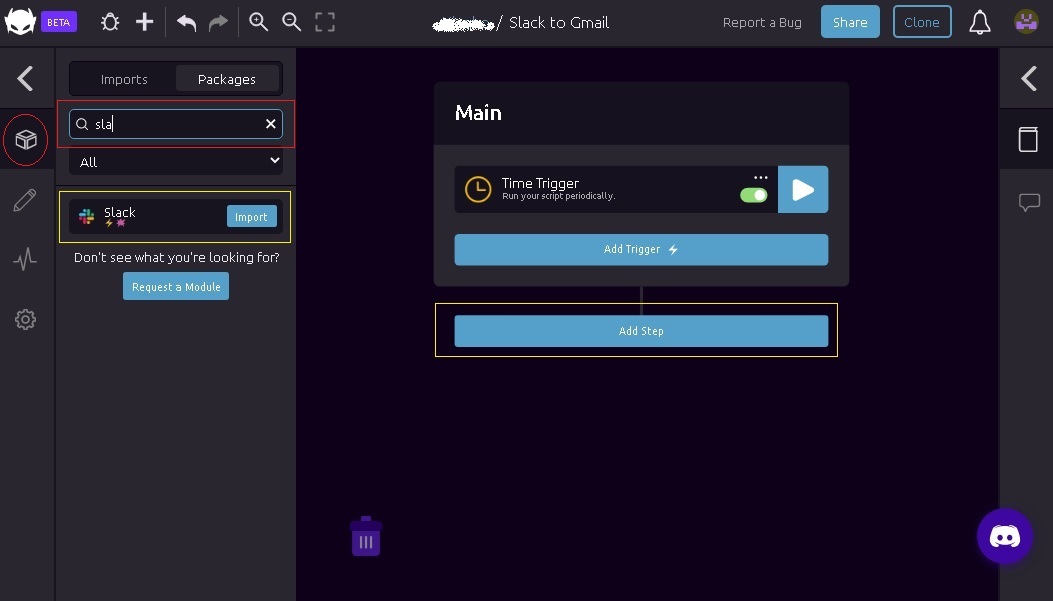Click the Share button
Image resolution: width=1053 pixels, height=601 pixels.
click(850, 22)
